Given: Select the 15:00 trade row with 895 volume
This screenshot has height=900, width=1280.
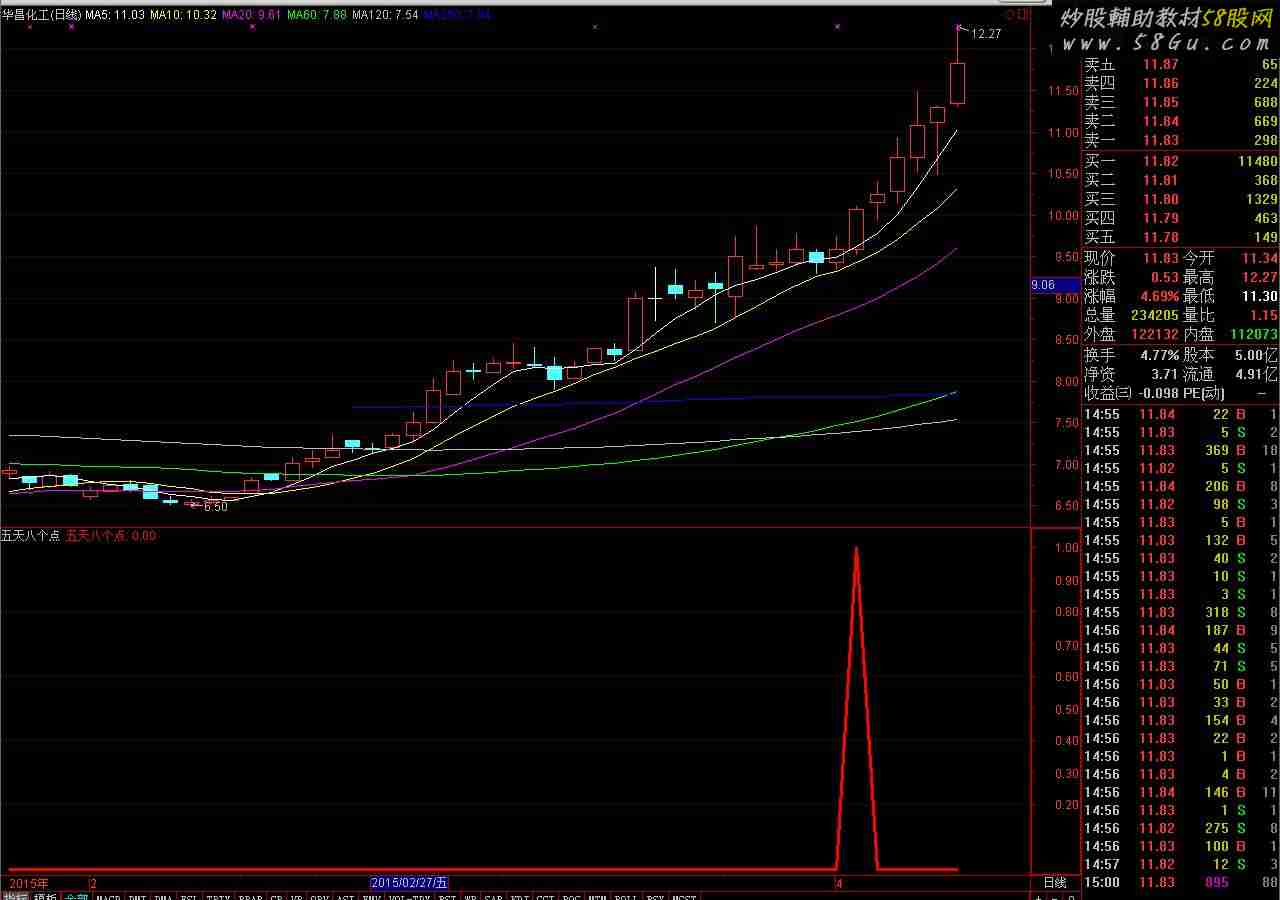Looking at the screenshot, I should point(1182,882).
